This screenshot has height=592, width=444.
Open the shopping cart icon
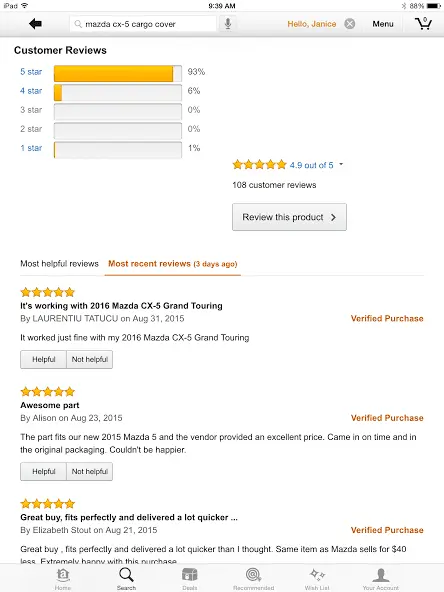[423, 24]
